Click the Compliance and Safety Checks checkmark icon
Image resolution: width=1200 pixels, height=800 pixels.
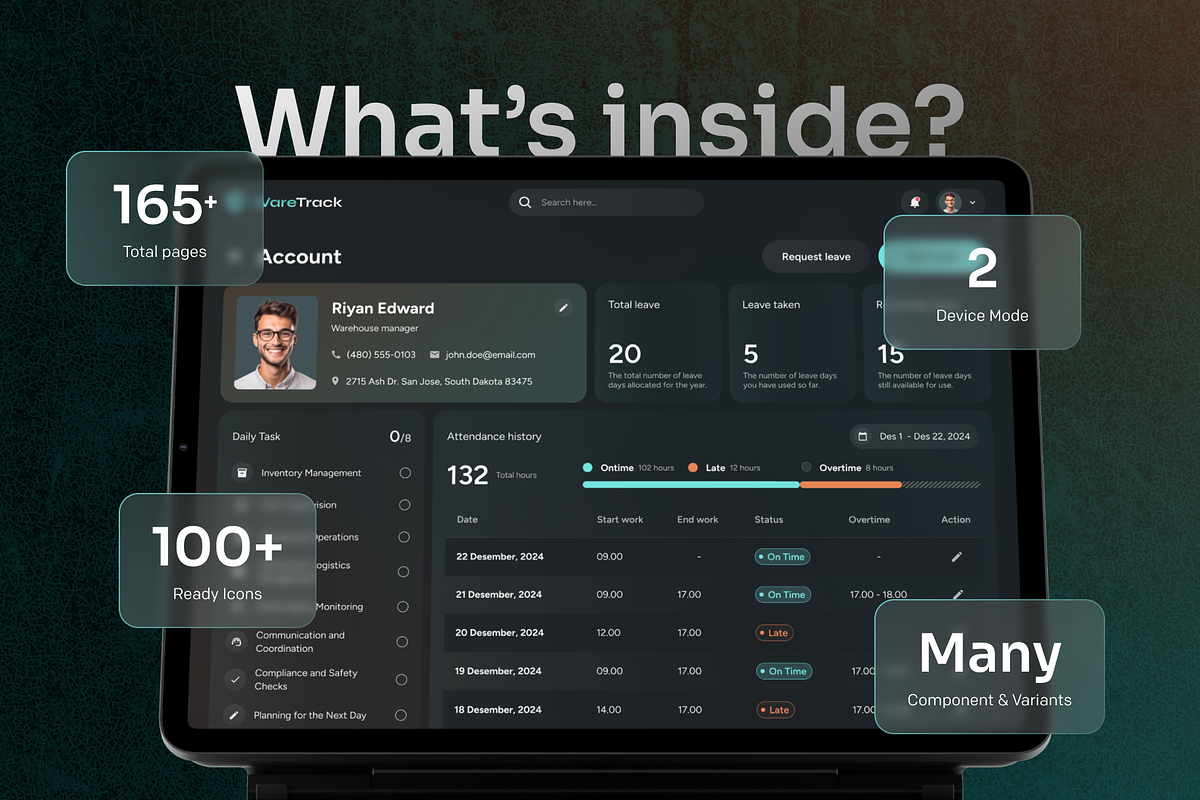(235, 679)
